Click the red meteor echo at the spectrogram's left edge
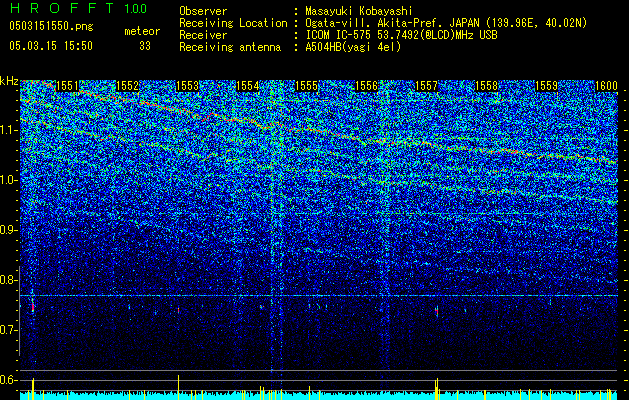Image resolution: width=629 pixels, height=400 pixels. point(33,307)
